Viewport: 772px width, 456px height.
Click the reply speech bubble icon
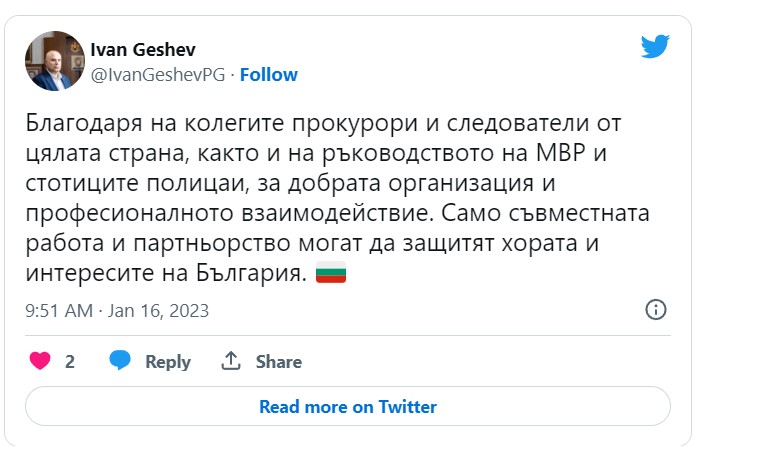click(120, 361)
